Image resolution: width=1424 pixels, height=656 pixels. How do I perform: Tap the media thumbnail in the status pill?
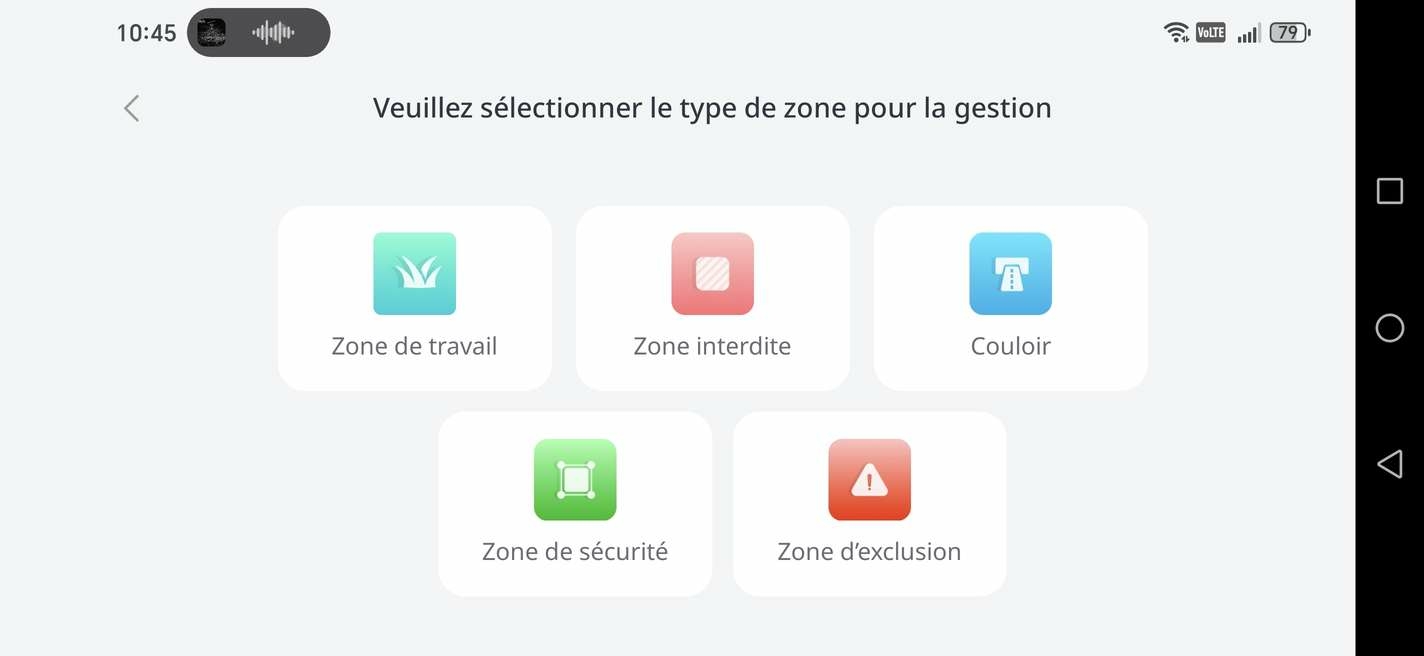pos(211,33)
